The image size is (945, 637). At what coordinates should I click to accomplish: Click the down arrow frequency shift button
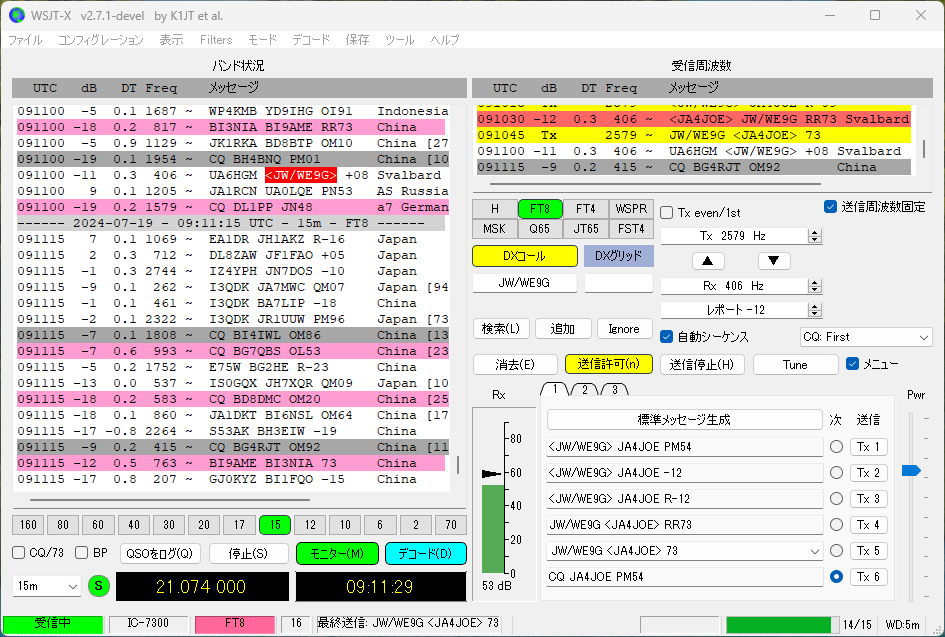pos(774,261)
